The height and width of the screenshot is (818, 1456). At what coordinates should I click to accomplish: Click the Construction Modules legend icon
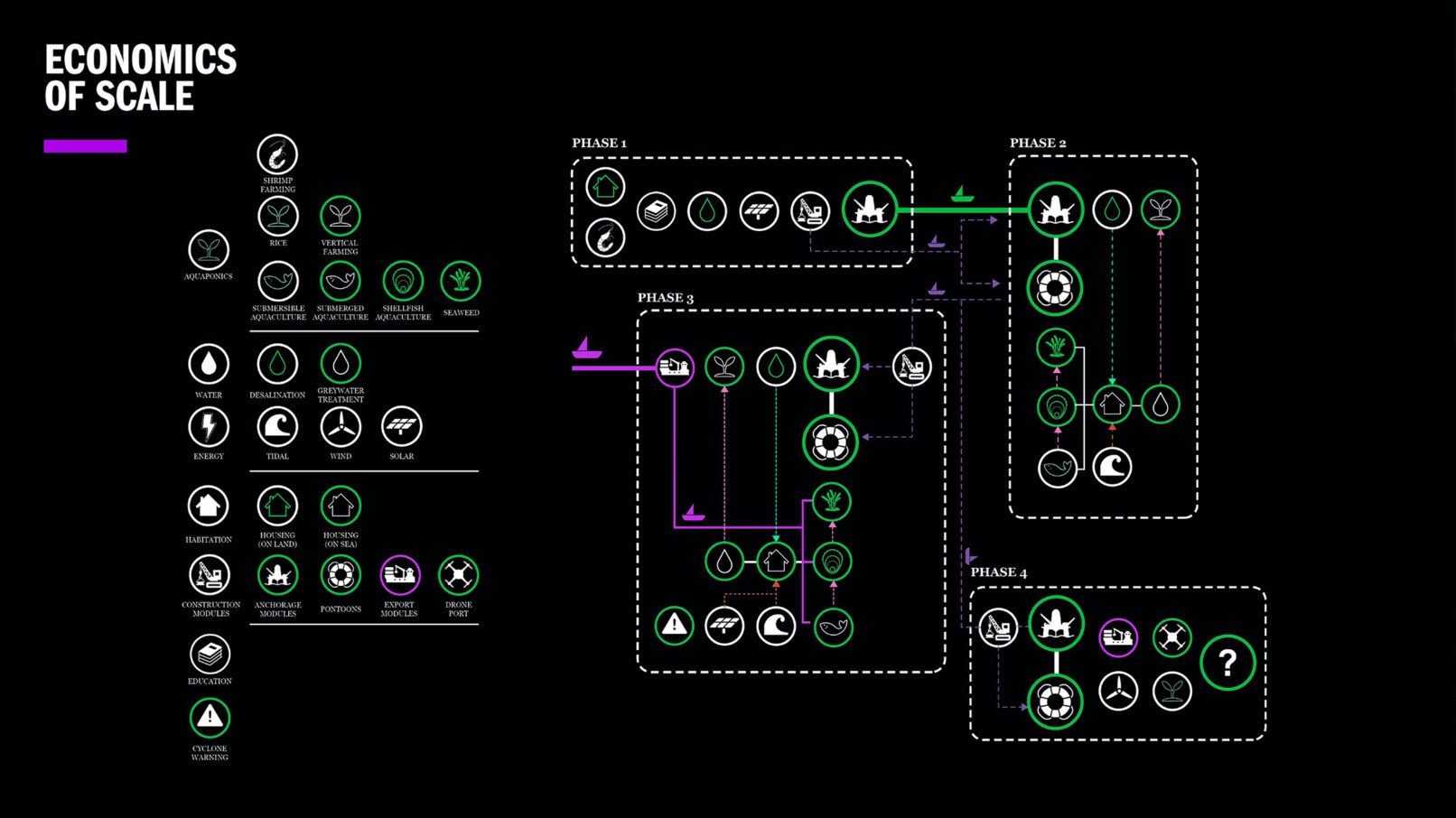210,575
